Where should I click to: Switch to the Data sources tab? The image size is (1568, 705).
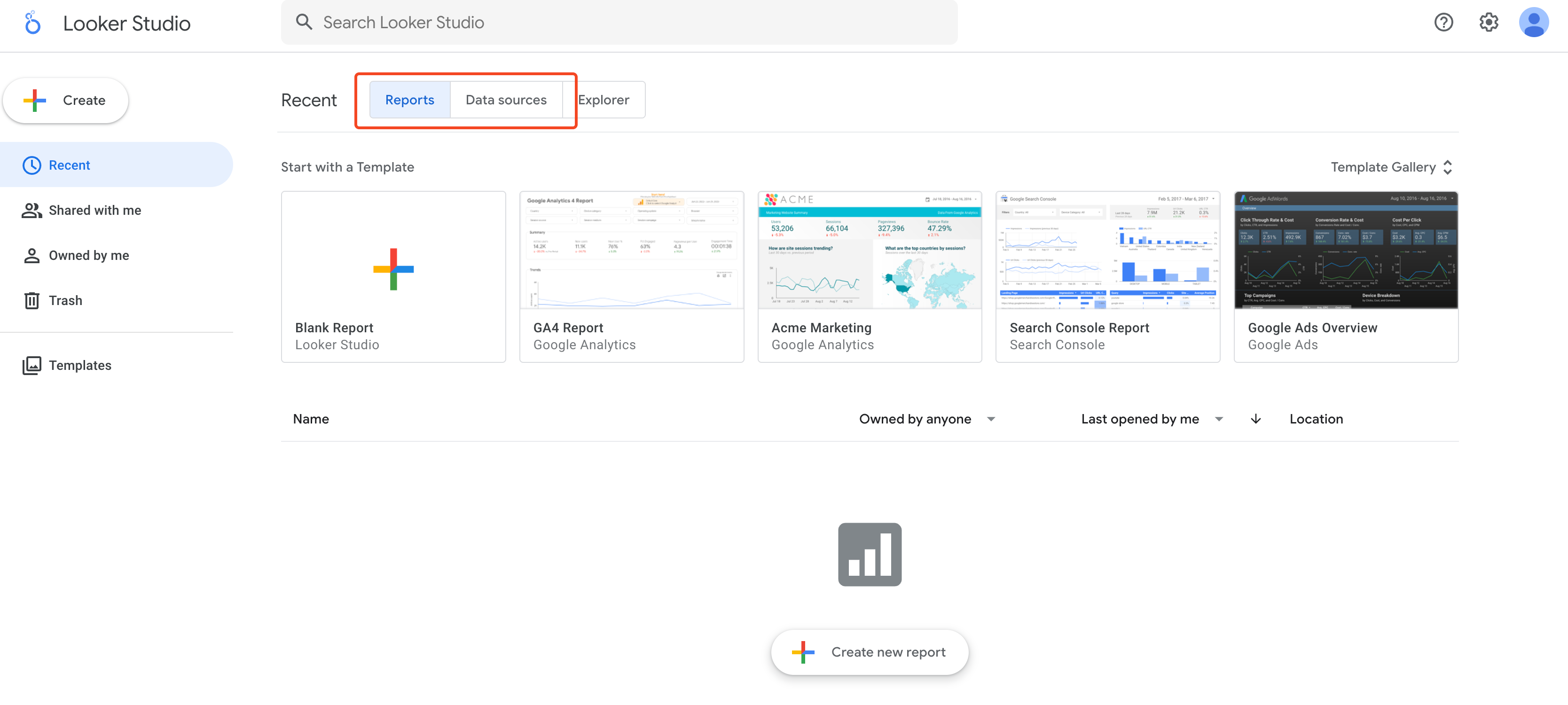pos(506,99)
